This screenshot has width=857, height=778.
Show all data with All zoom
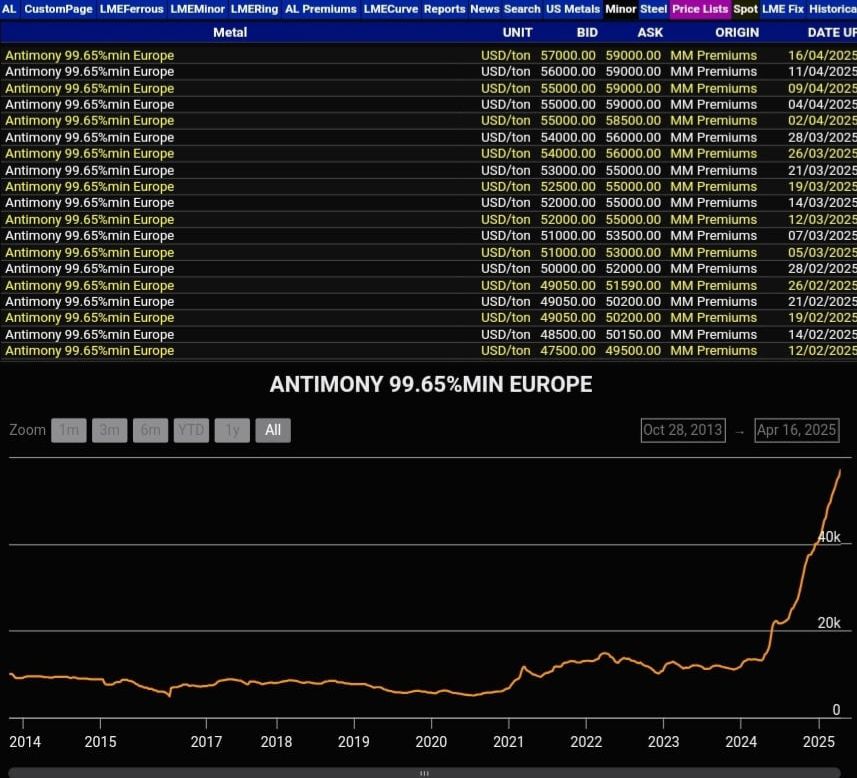tap(273, 430)
